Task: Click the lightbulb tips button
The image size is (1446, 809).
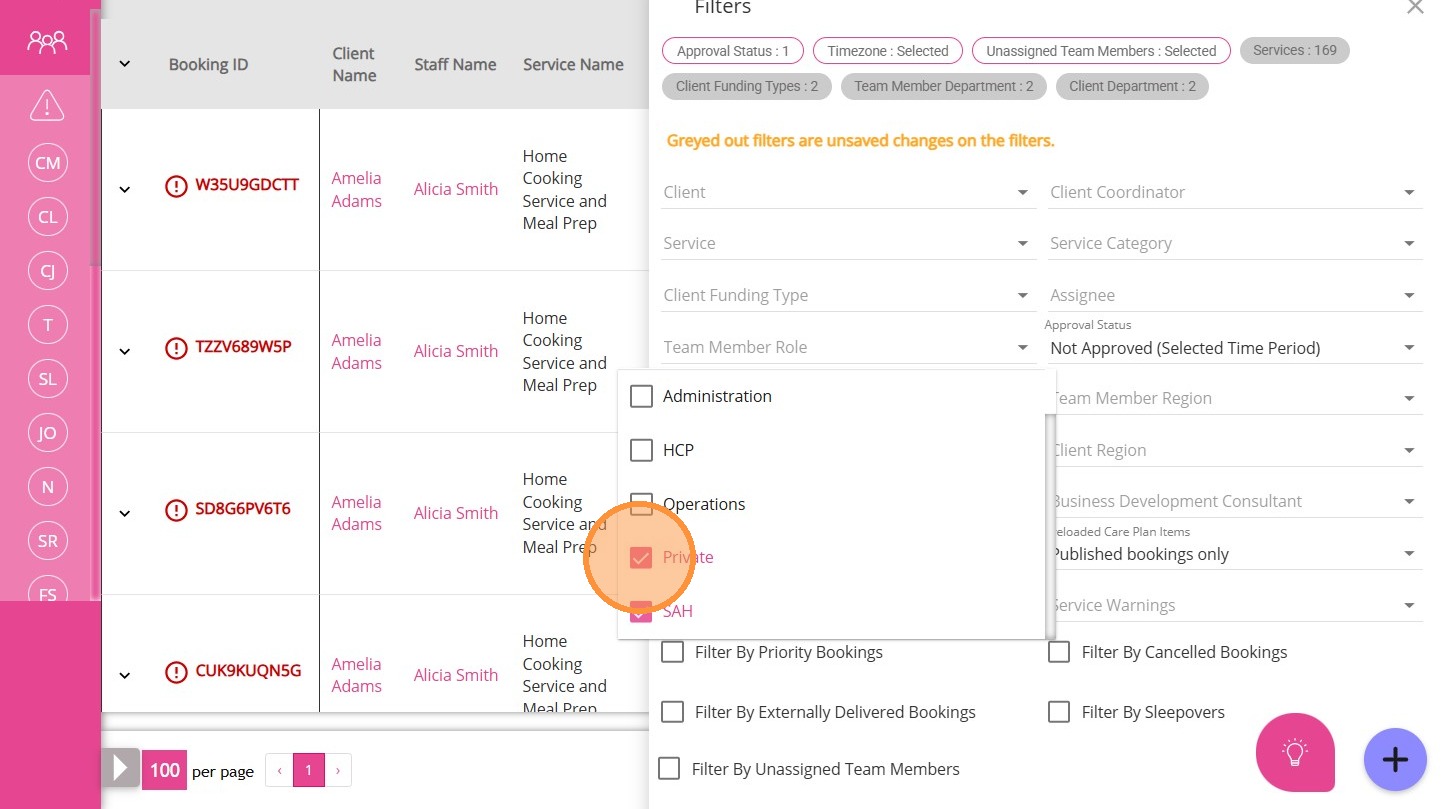Action: pos(1295,752)
